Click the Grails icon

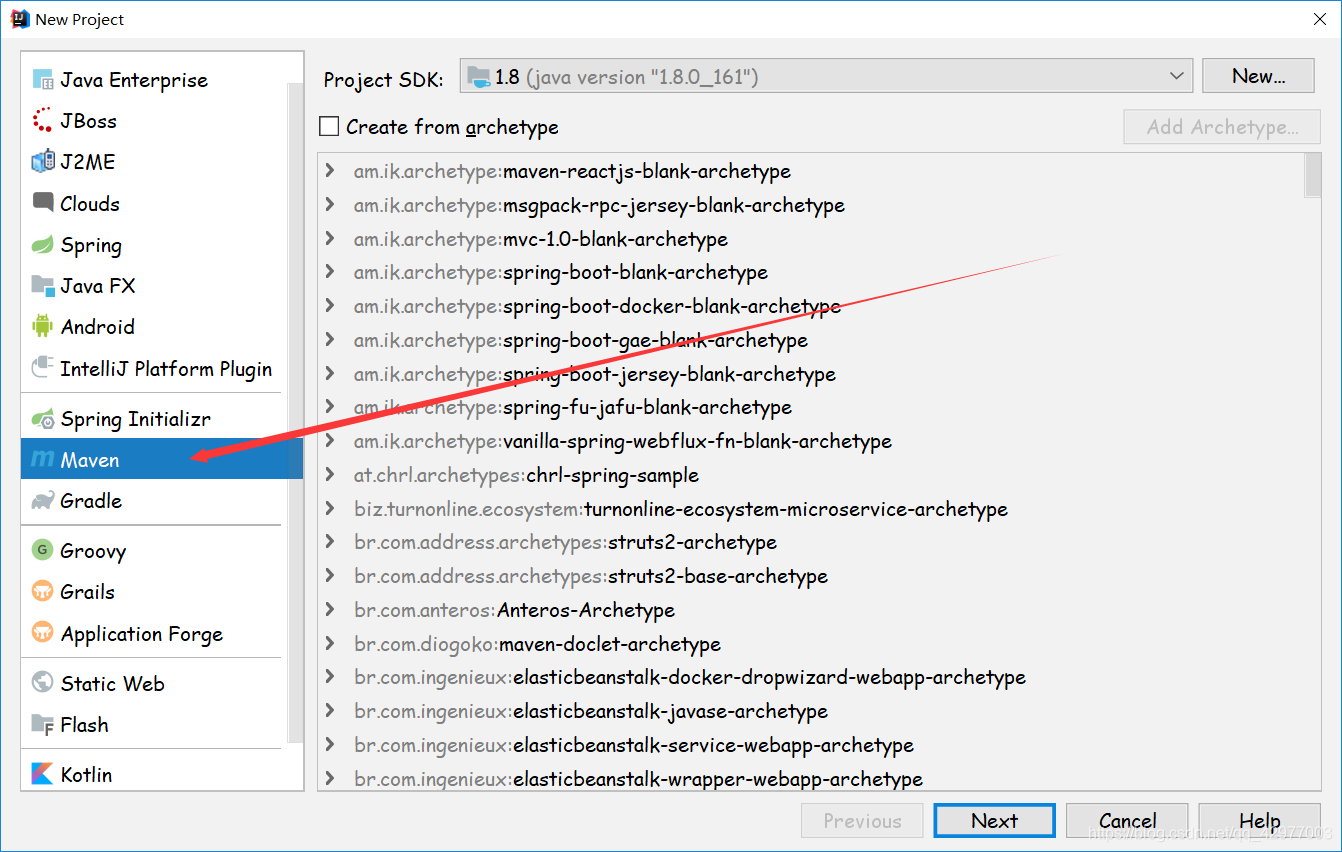click(x=42, y=591)
